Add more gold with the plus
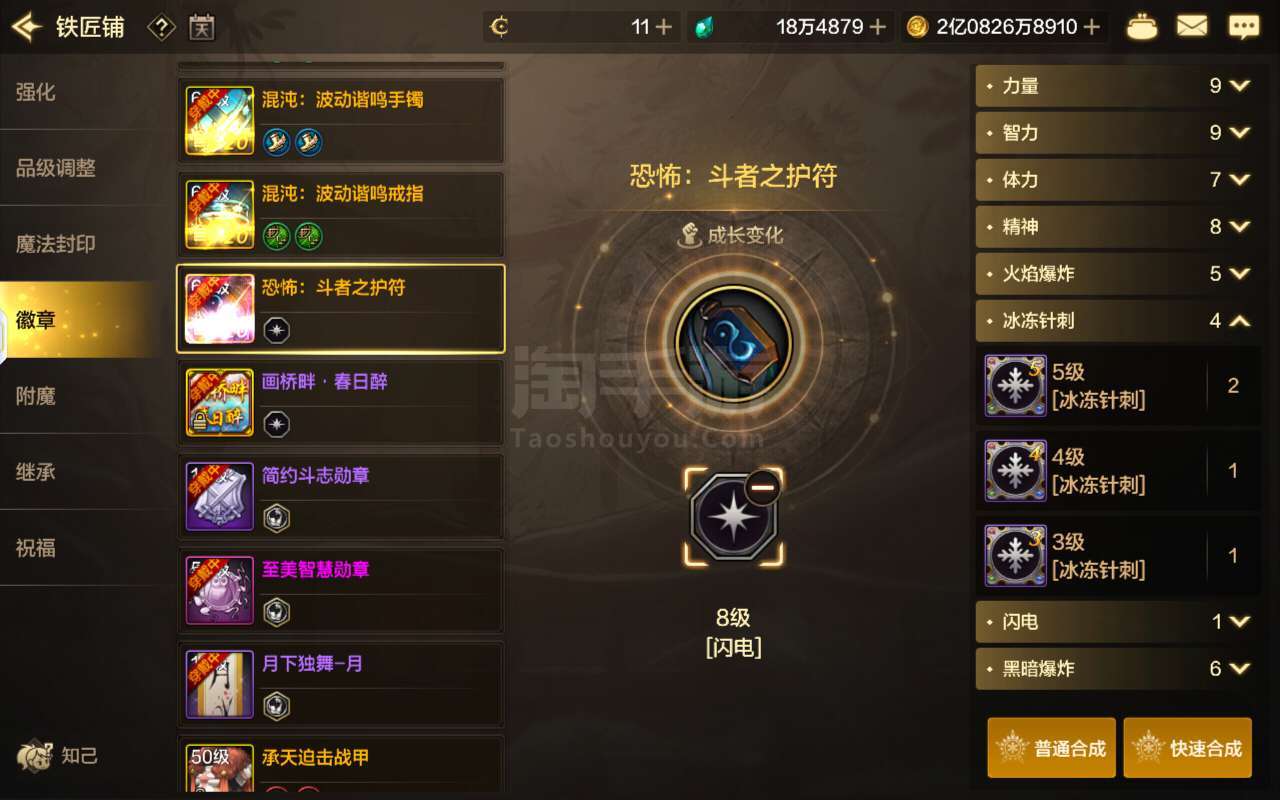Screen dimensions: 1280x800 (x=1092, y=27)
